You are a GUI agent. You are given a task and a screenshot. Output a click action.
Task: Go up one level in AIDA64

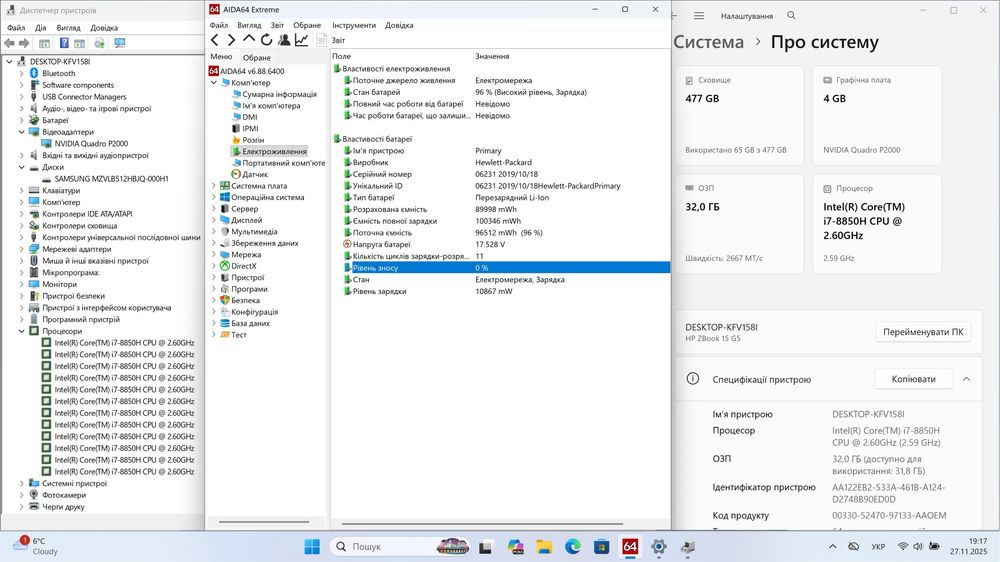(249, 40)
